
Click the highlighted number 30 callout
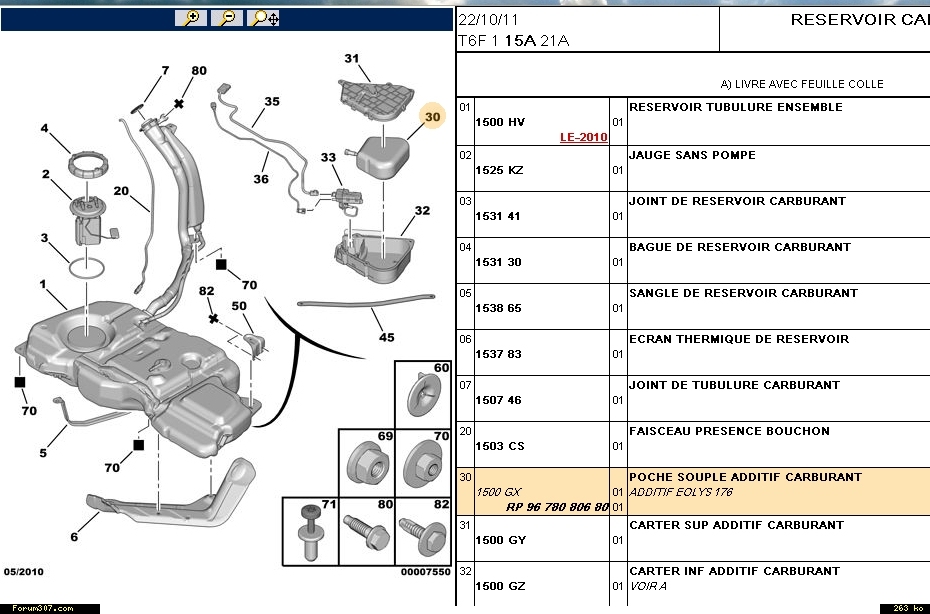tap(432, 118)
